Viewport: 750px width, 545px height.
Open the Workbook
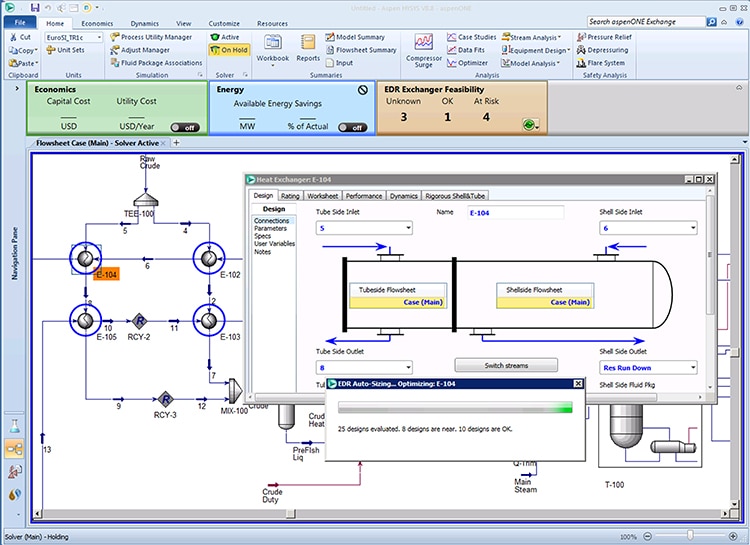pyautogui.click(x=273, y=49)
